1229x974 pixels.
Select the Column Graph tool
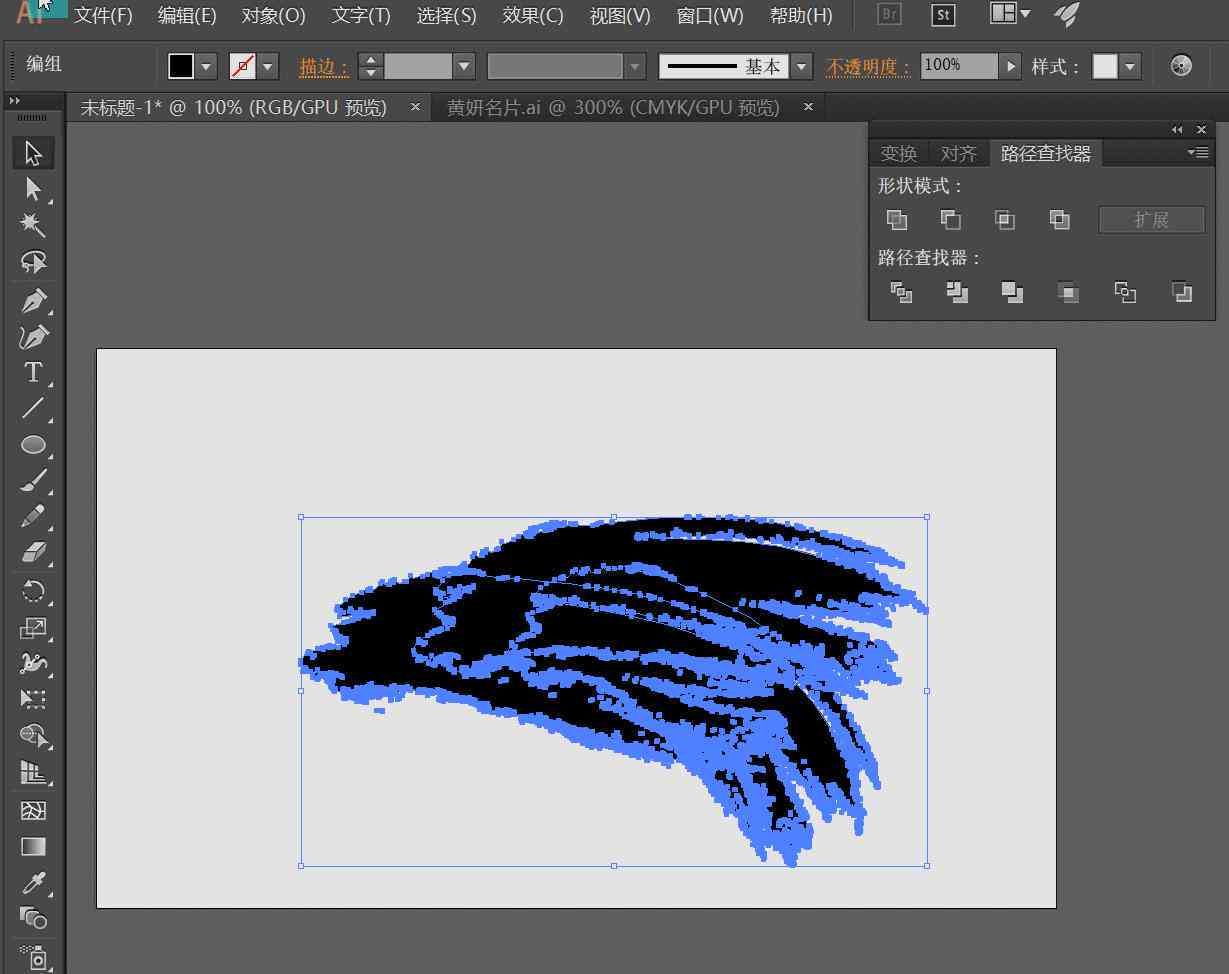pyautogui.click(x=33, y=773)
